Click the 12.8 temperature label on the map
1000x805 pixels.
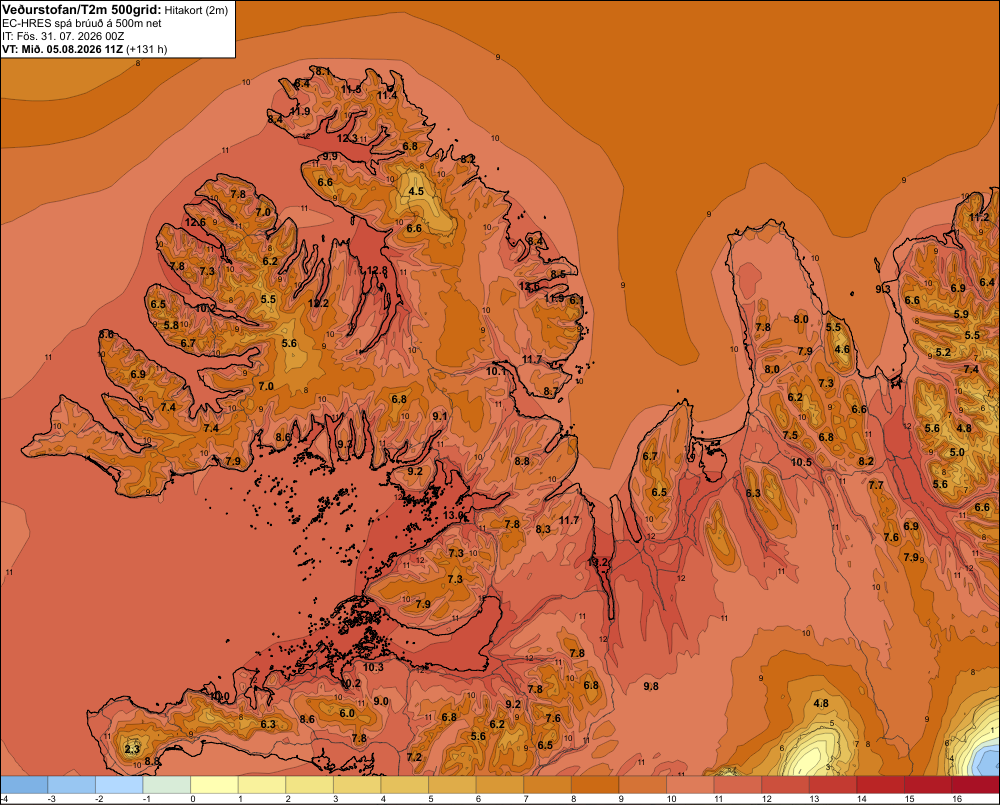(x=378, y=270)
